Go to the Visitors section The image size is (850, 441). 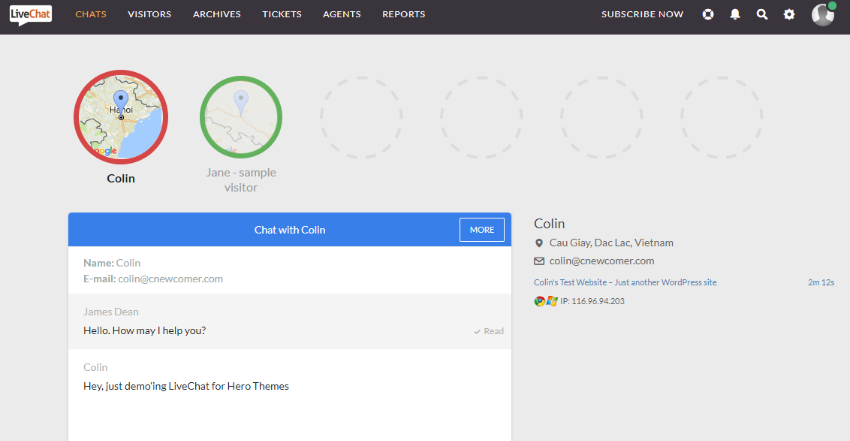[x=149, y=14]
